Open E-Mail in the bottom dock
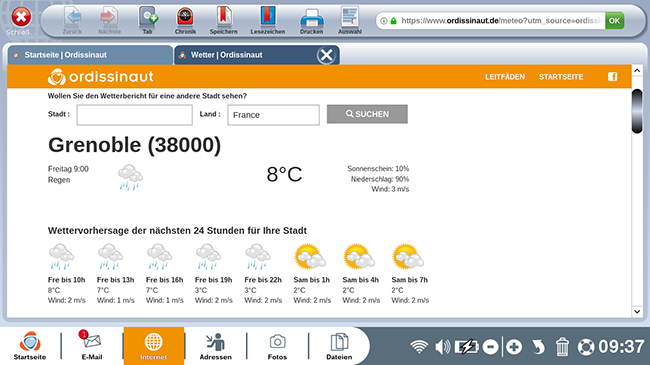 click(x=92, y=346)
